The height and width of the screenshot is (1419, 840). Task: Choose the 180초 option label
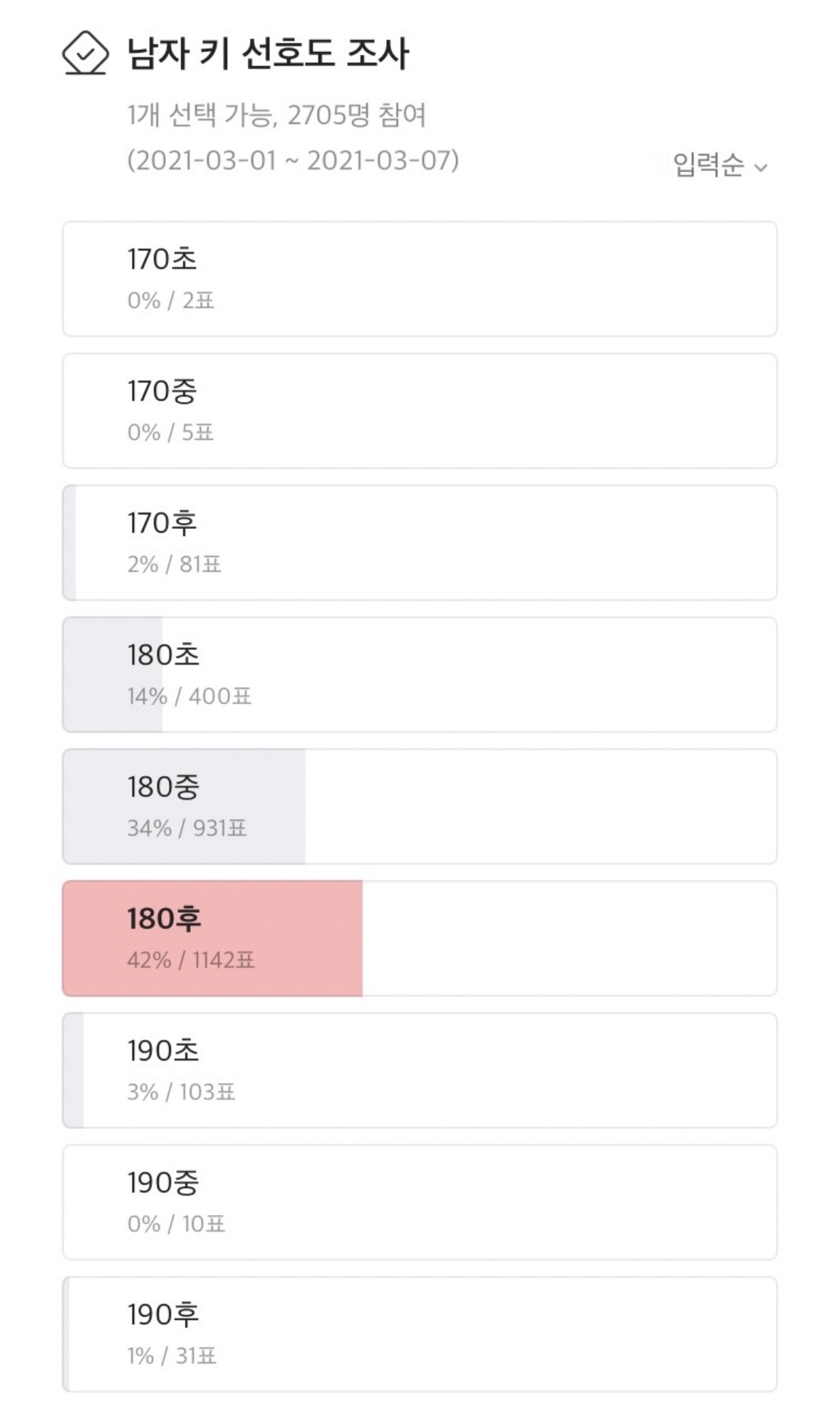pos(163,655)
